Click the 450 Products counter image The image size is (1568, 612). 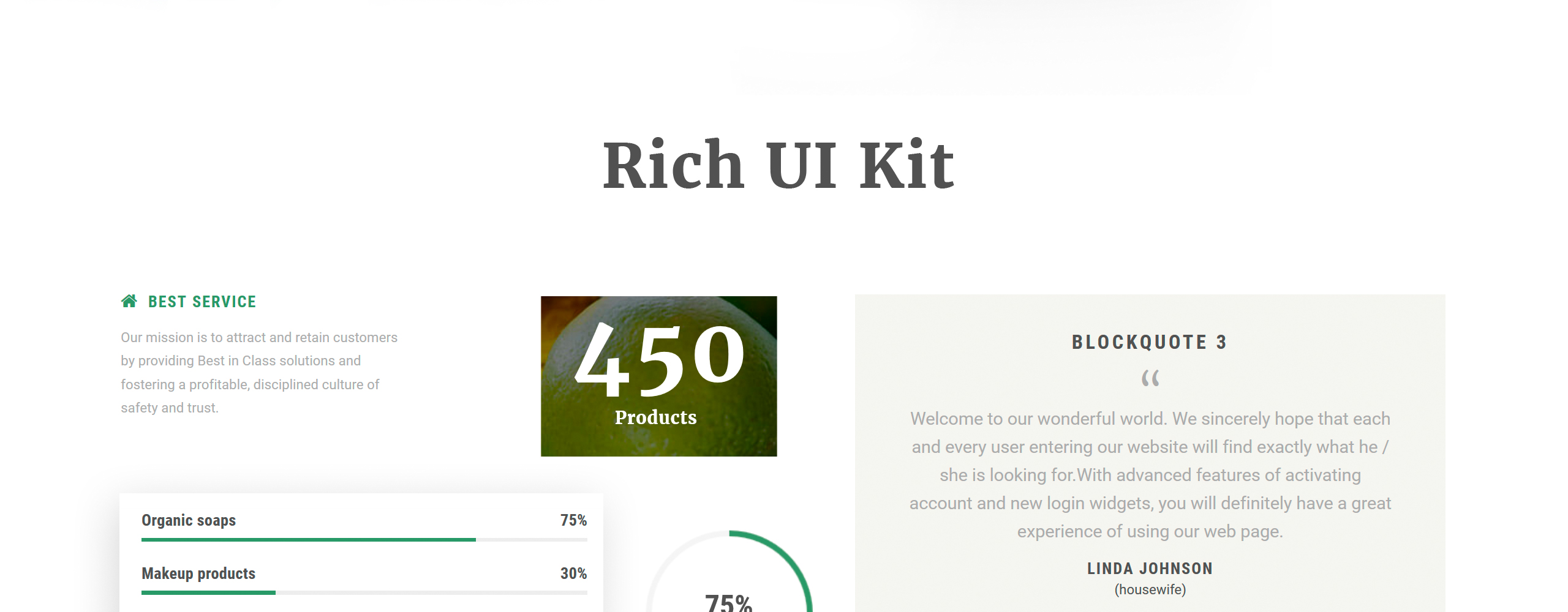click(x=658, y=376)
